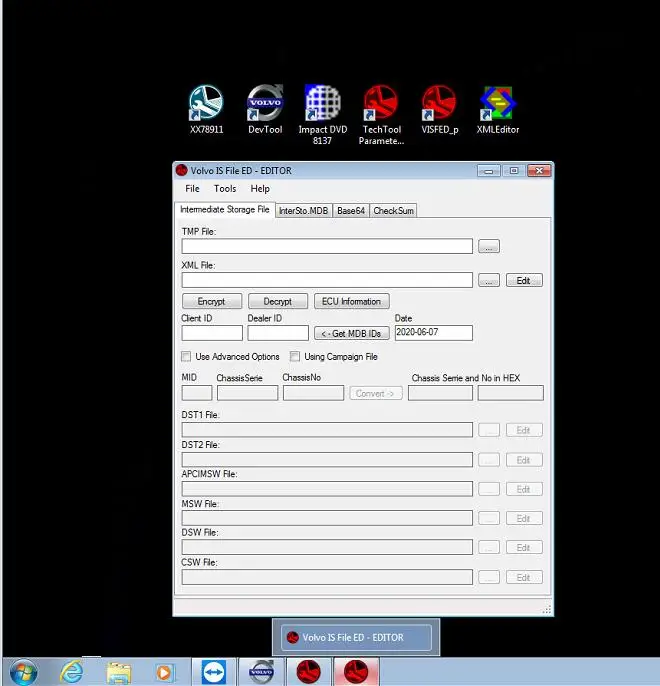
Task: Open TeamViewer from the taskbar
Action: point(214,672)
